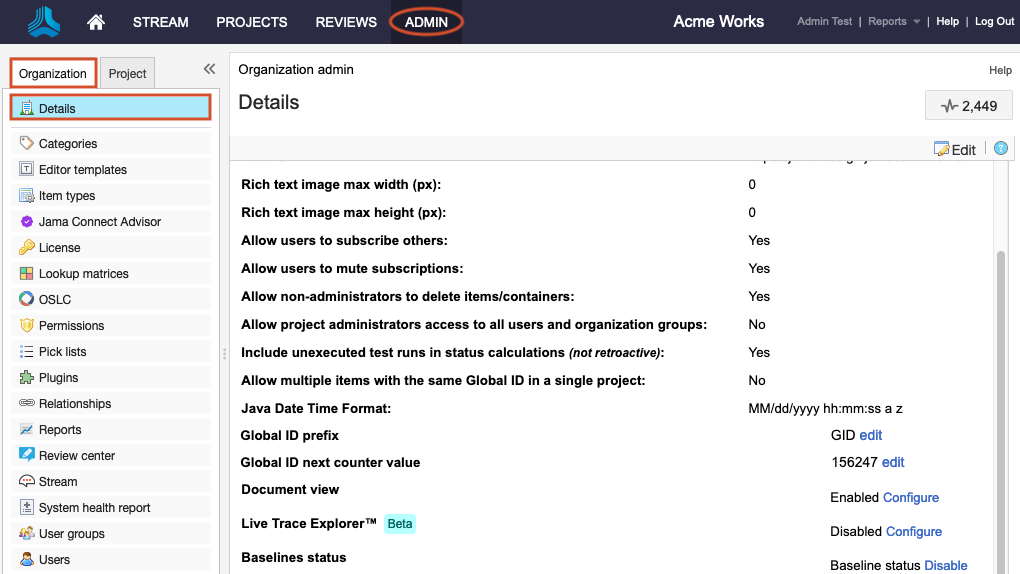The image size is (1020, 574).
Task: Click the Permissions shield icon
Action: coord(27,325)
